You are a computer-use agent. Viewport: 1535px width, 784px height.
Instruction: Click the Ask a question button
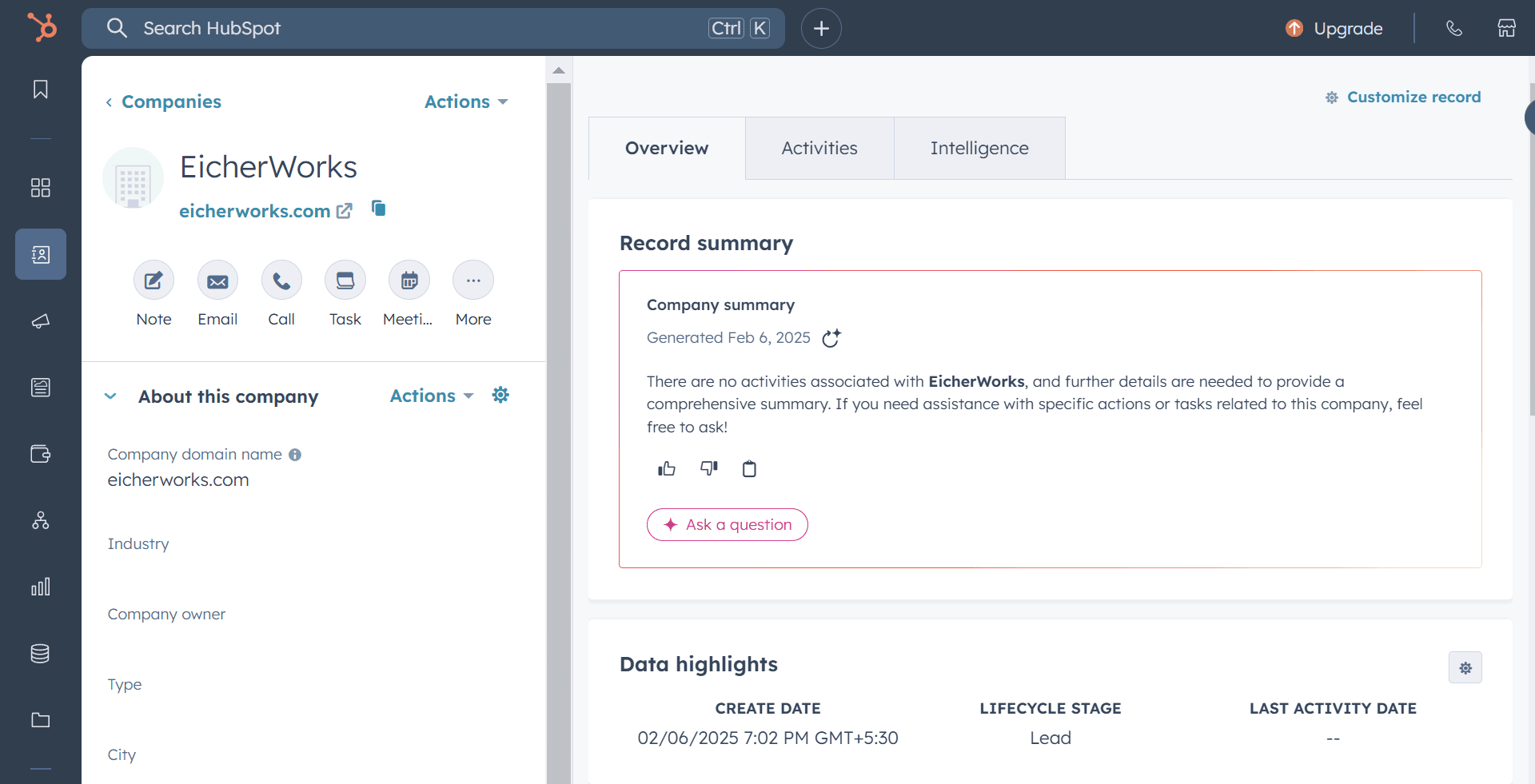[728, 525]
